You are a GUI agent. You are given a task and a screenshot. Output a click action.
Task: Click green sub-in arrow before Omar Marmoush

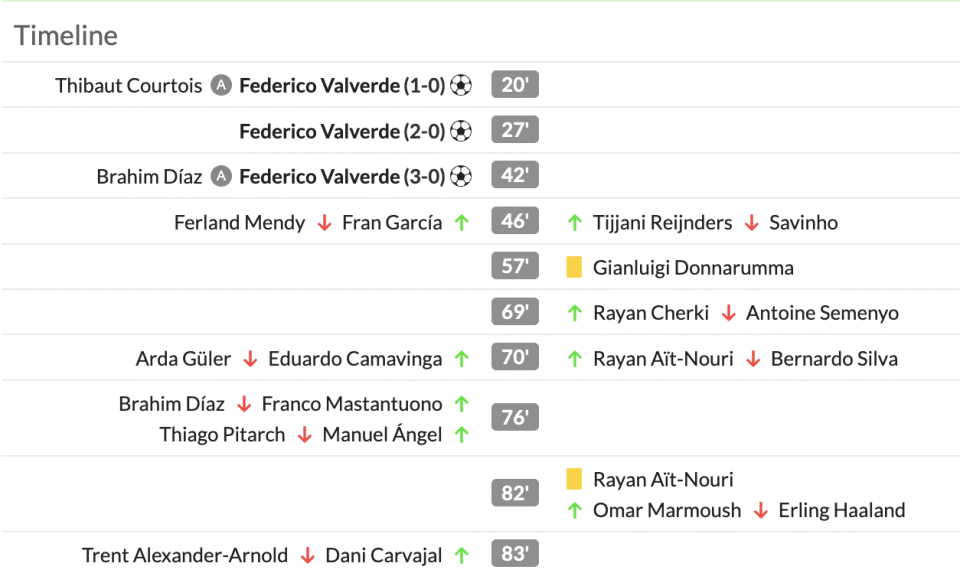pos(574,511)
